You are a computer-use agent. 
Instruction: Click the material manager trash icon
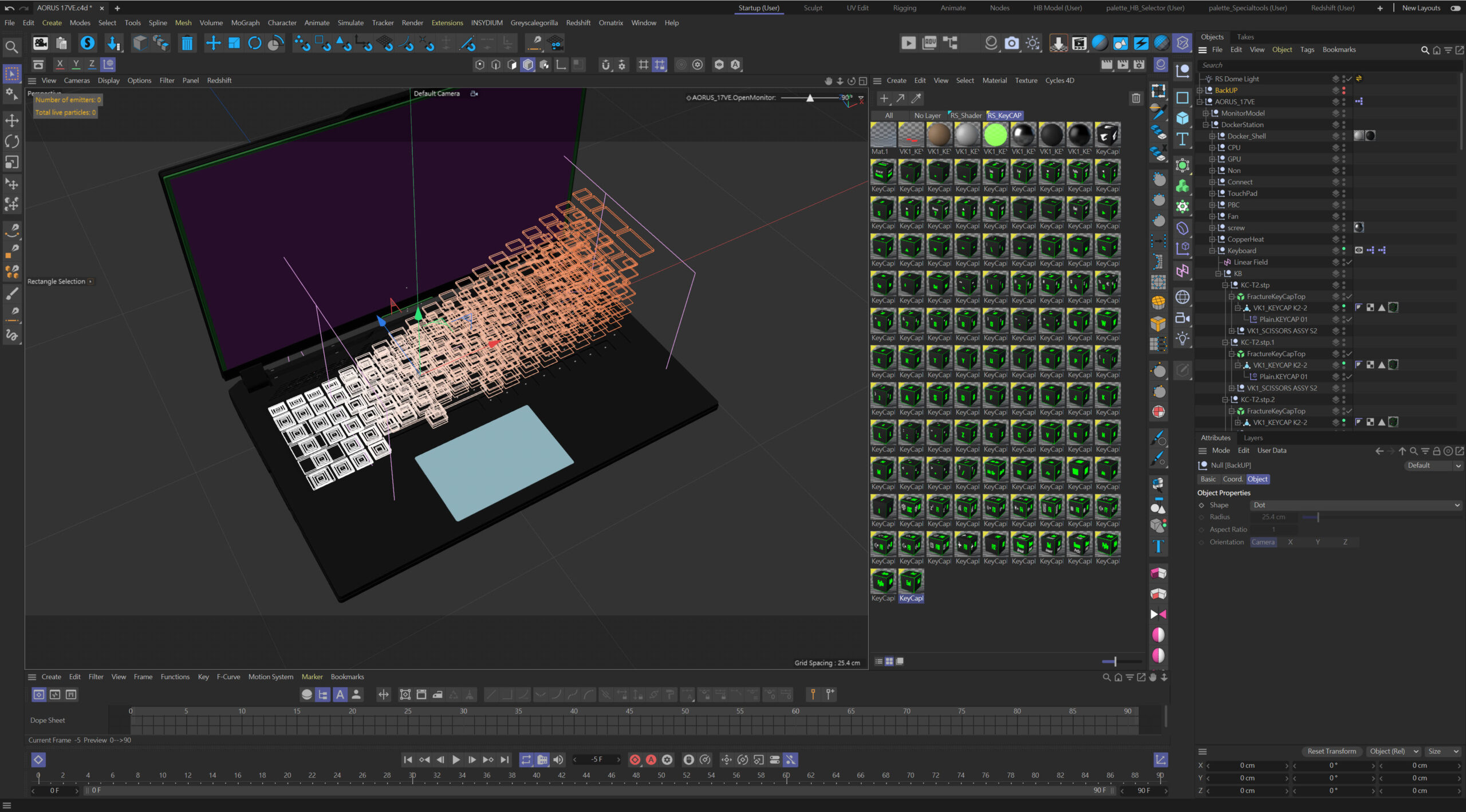[x=1136, y=99]
